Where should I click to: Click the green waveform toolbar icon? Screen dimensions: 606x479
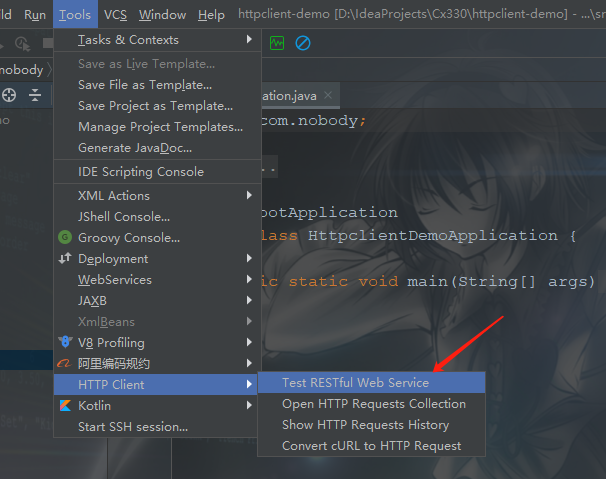[277, 43]
